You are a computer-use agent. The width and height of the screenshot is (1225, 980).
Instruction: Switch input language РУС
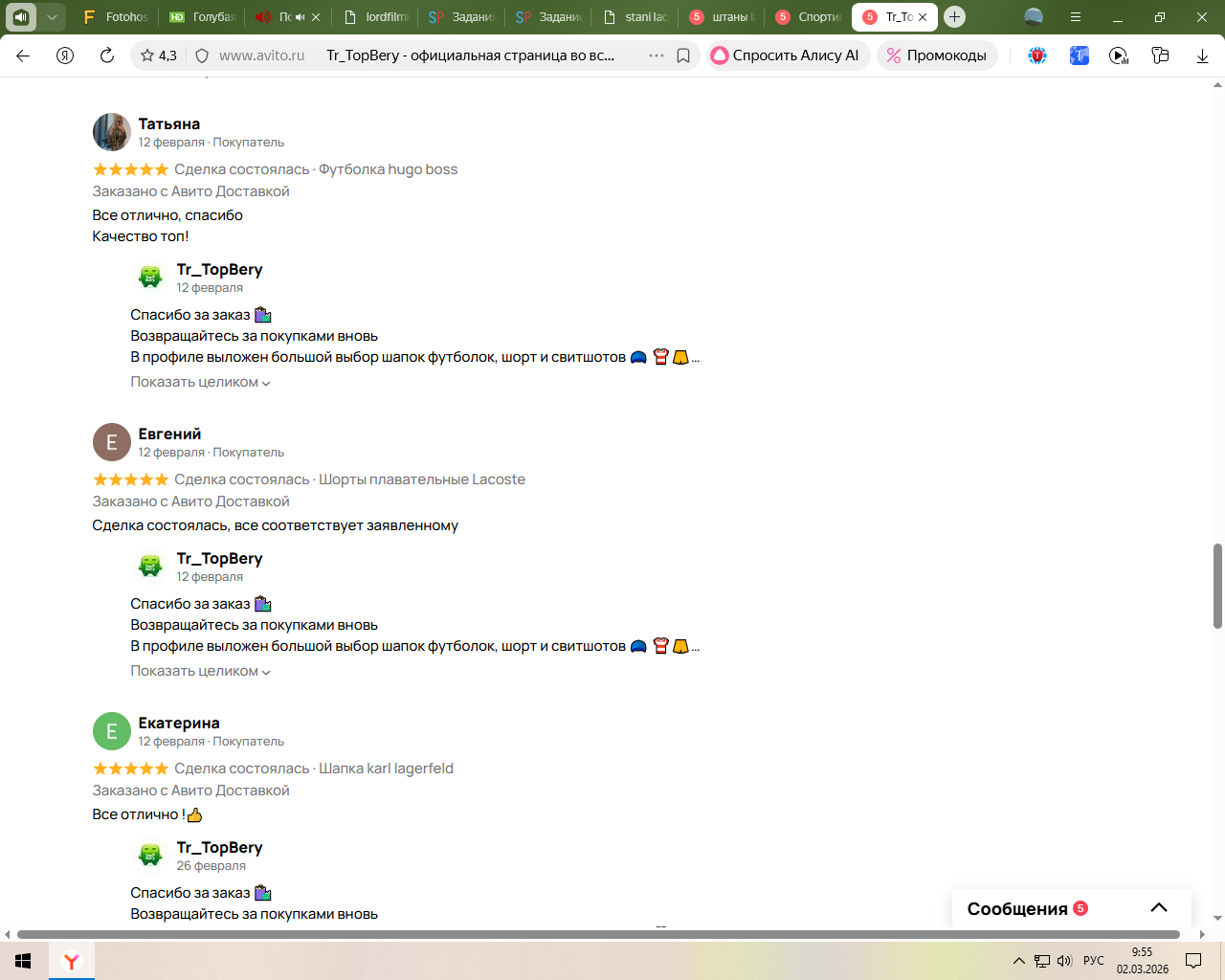coord(1094,961)
